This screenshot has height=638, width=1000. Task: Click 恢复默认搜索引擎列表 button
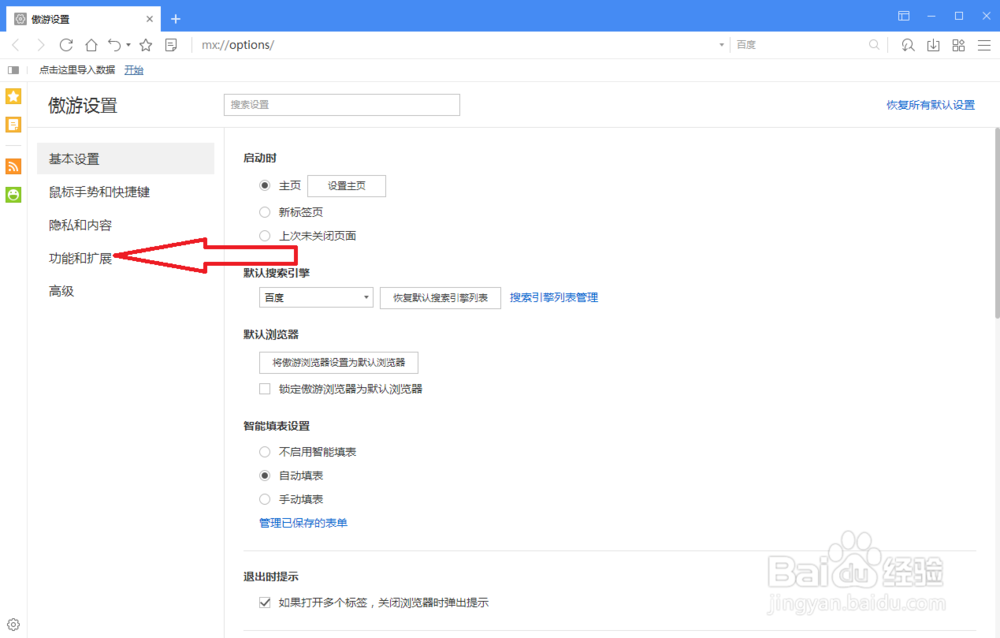[440, 298]
